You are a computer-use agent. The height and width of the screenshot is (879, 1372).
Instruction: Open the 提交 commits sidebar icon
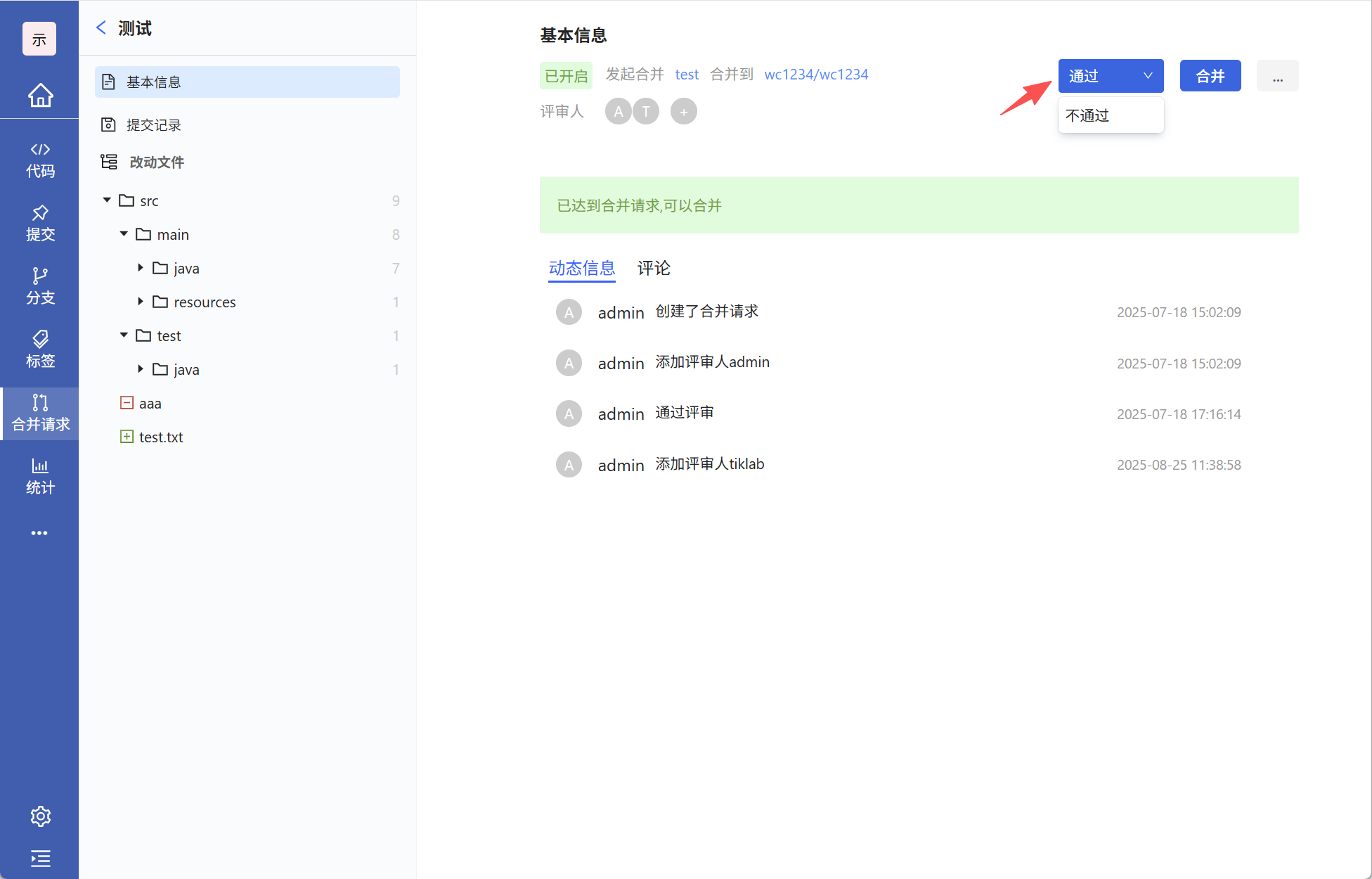click(40, 224)
